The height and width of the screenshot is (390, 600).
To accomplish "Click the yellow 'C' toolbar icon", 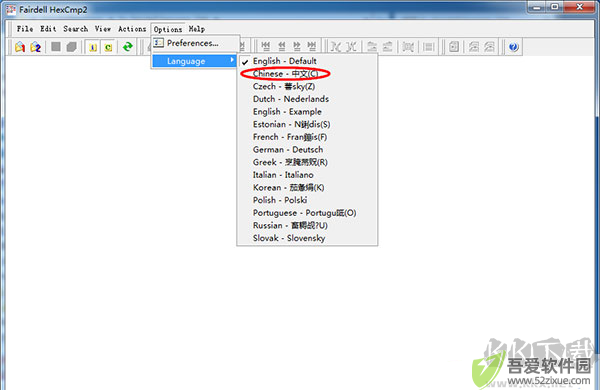I will [x=108, y=47].
